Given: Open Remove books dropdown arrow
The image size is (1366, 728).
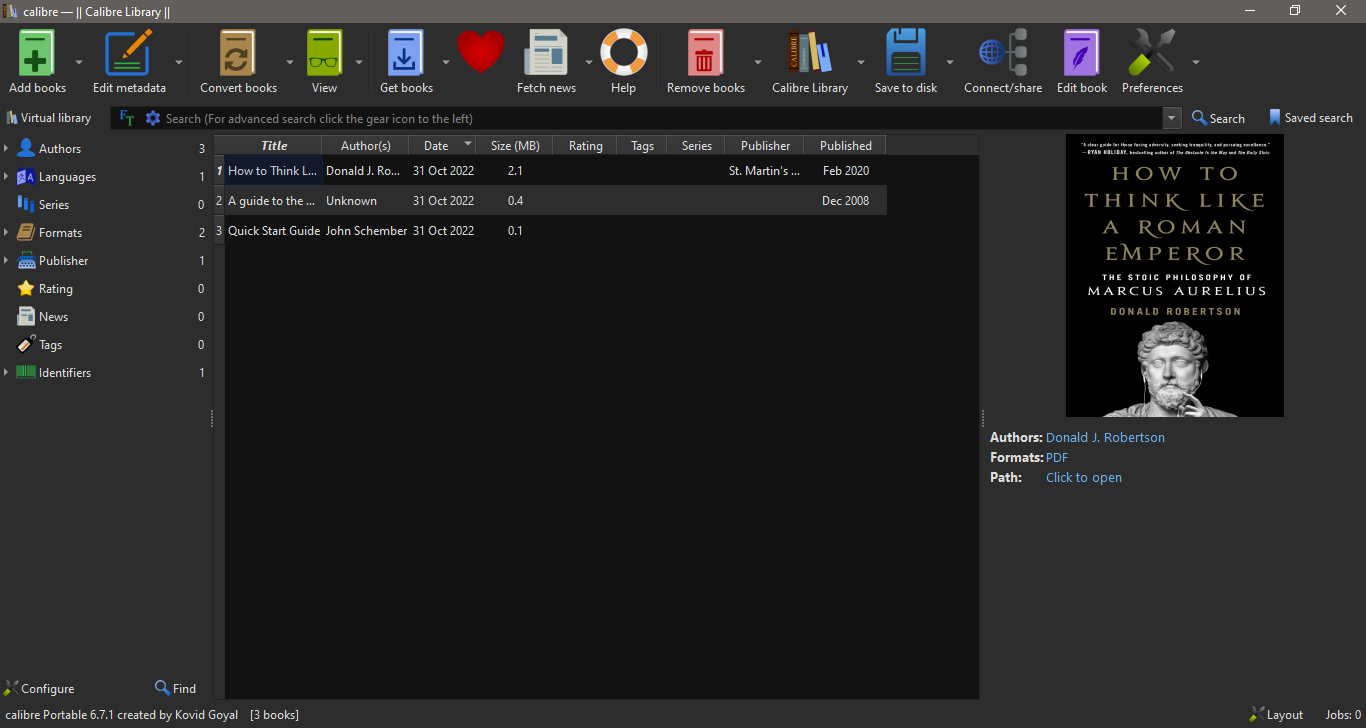Looking at the screenshot, I should pos(758,61).
